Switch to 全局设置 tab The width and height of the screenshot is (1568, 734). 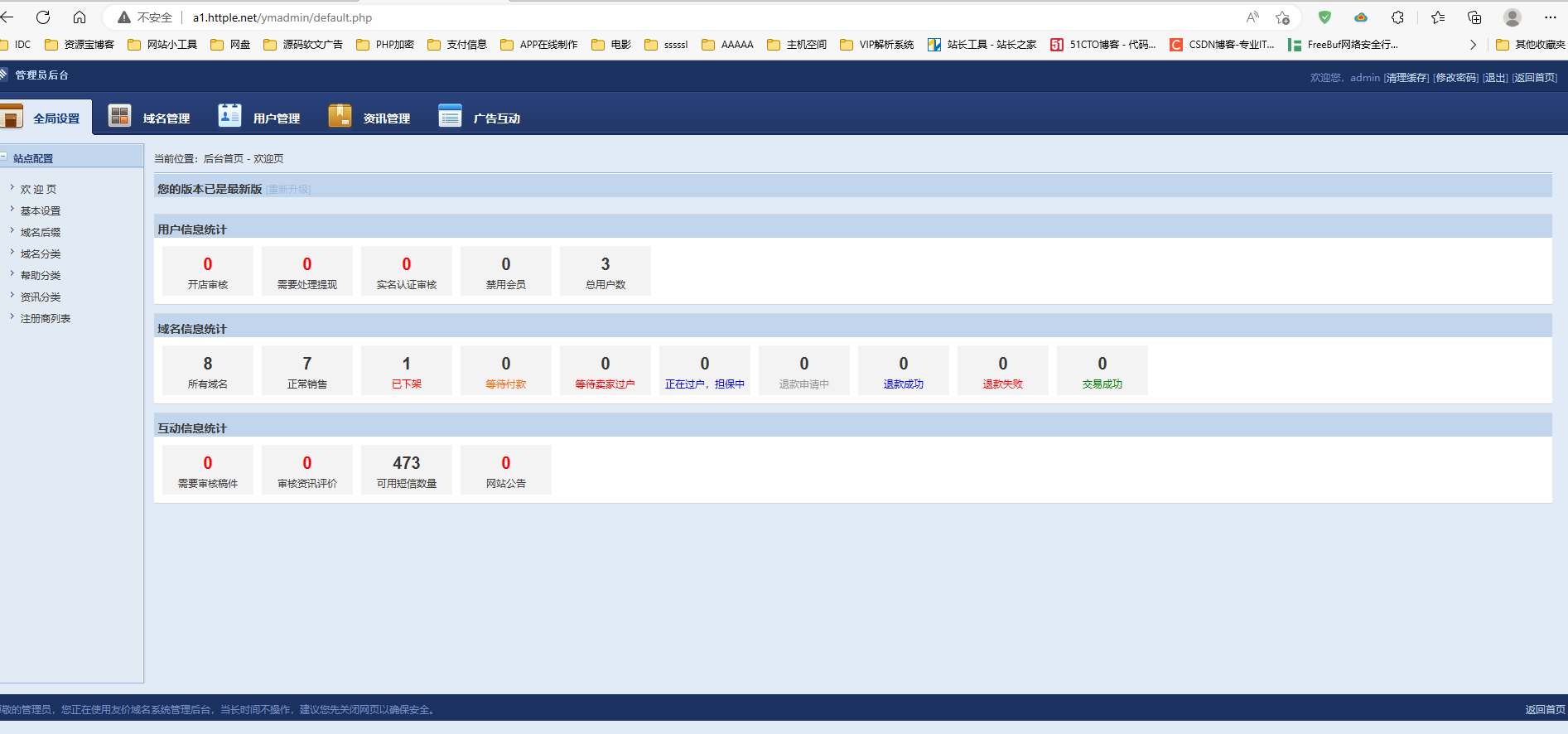(x=46, y=118)
